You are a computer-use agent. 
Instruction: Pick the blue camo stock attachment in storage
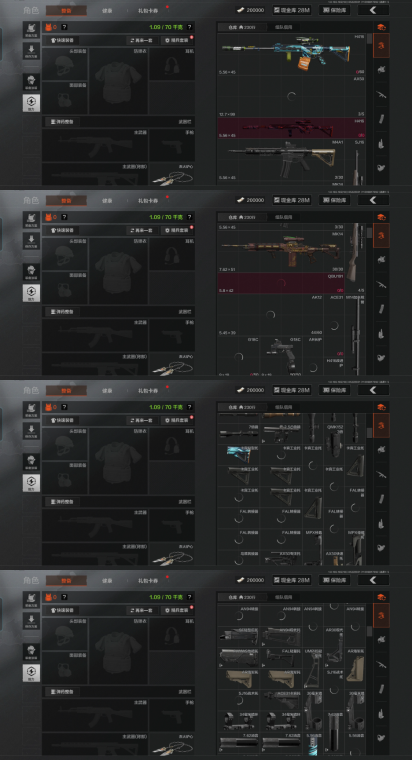(238, 455)
